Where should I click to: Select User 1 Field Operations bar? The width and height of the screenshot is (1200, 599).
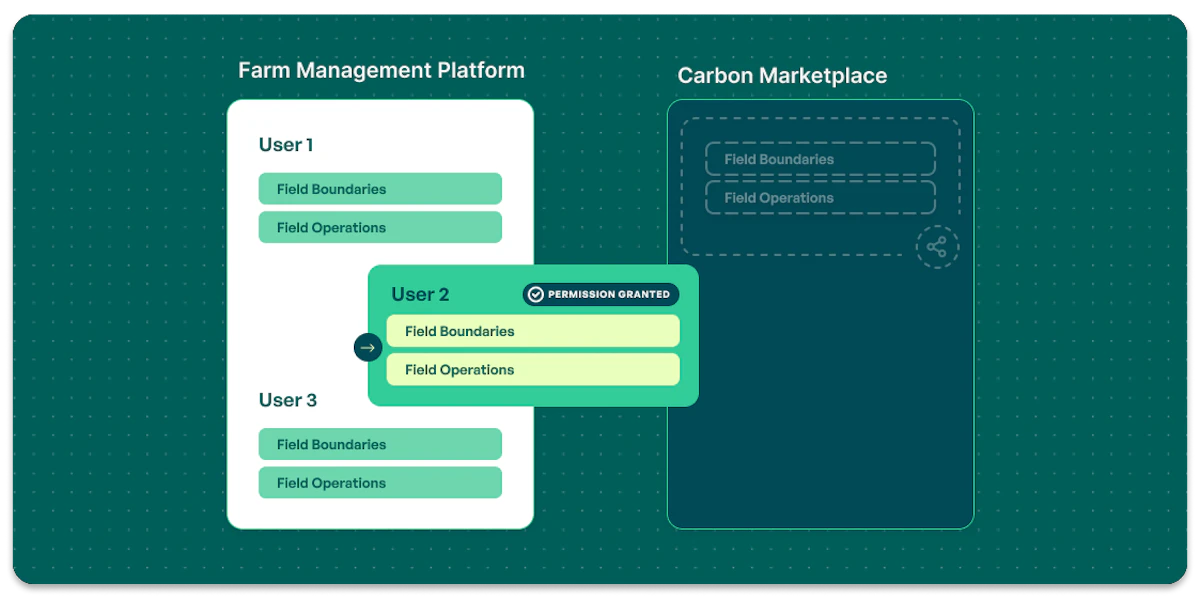(380, 227)
